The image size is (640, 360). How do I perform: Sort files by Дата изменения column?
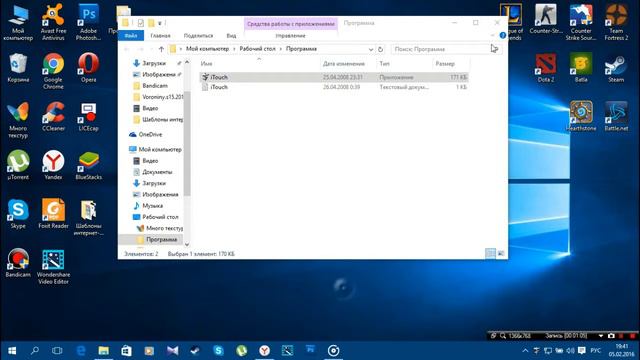pos(348,64)
